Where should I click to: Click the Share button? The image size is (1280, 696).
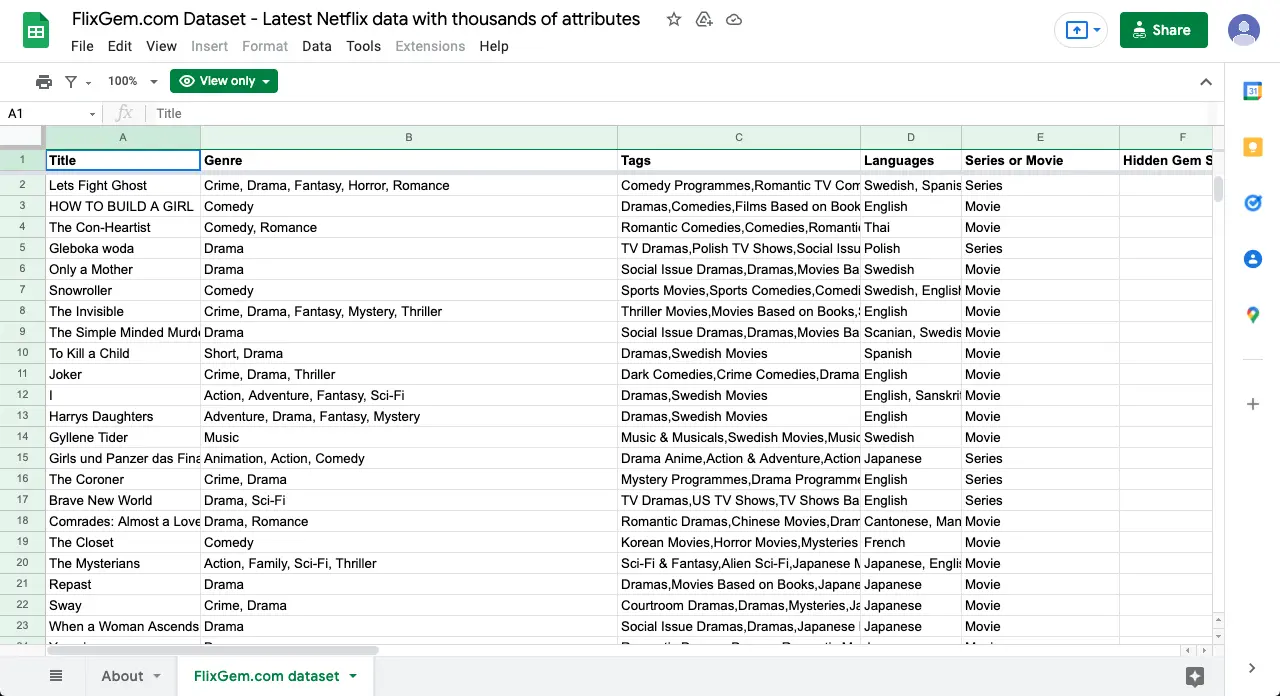[1163, 30]
